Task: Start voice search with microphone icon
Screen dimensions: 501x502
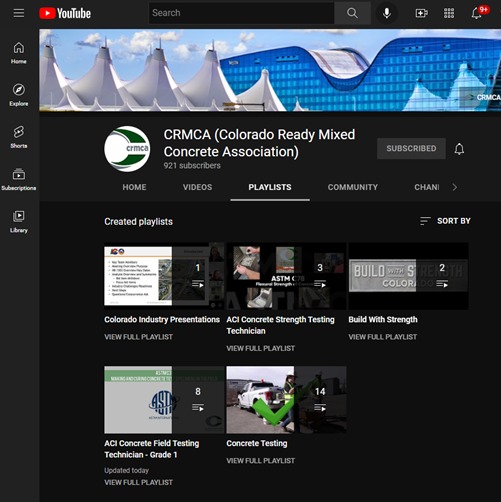Action: pyautogui.click(x=387, y=13)
